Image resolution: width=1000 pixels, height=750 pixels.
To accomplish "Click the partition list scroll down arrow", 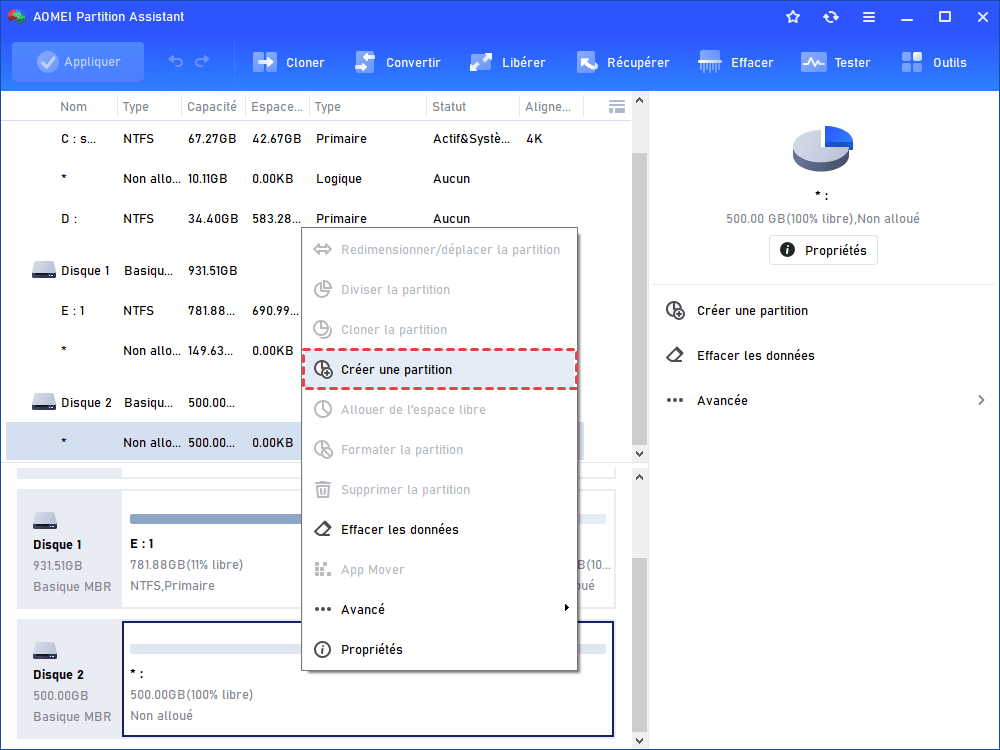I will 639,453.
